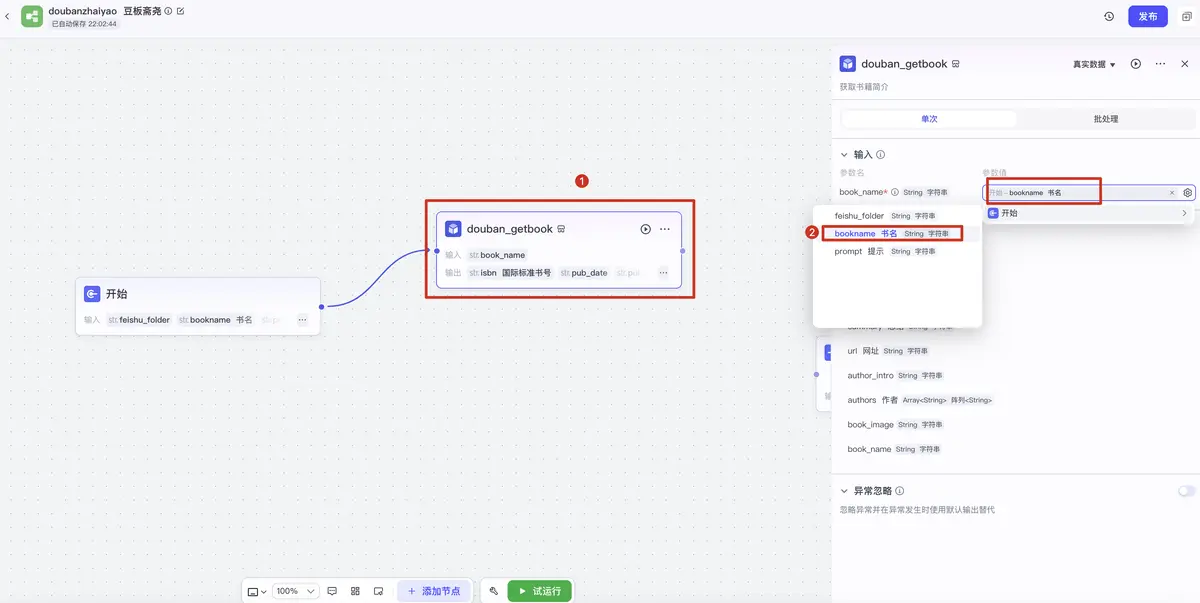1200x603 pixels.
Task: Toggle the 异常忽略 error-ignore switch
Action: pyautogui.click(x=1186, y=491)
